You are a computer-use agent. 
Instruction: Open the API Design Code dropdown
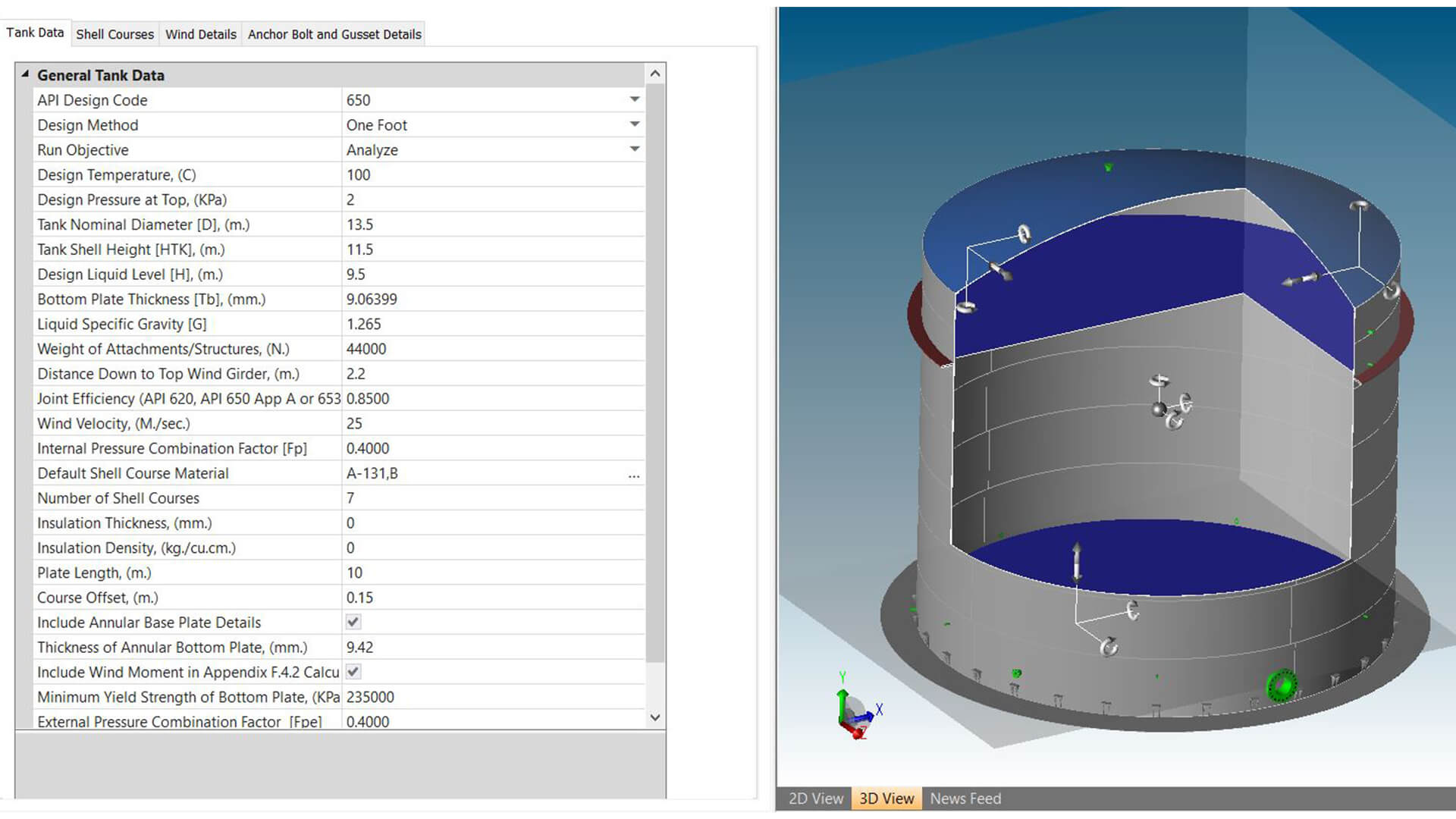pos(635,99)
